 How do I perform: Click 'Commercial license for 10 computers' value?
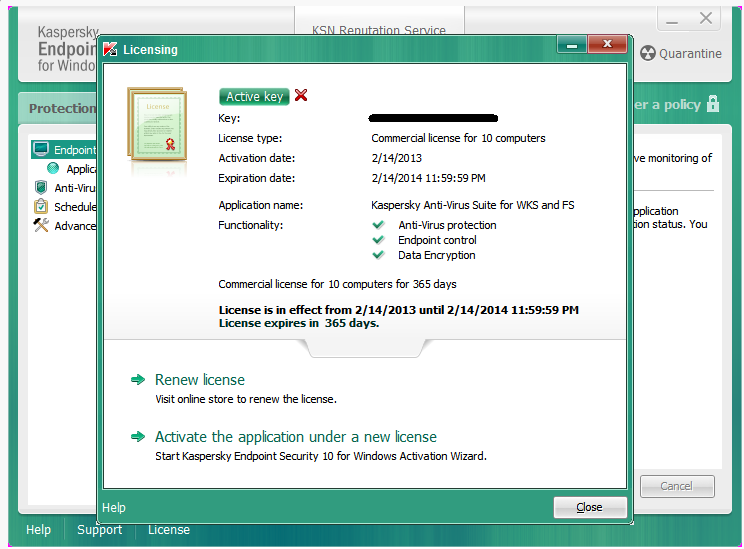[x=458, y=138]
